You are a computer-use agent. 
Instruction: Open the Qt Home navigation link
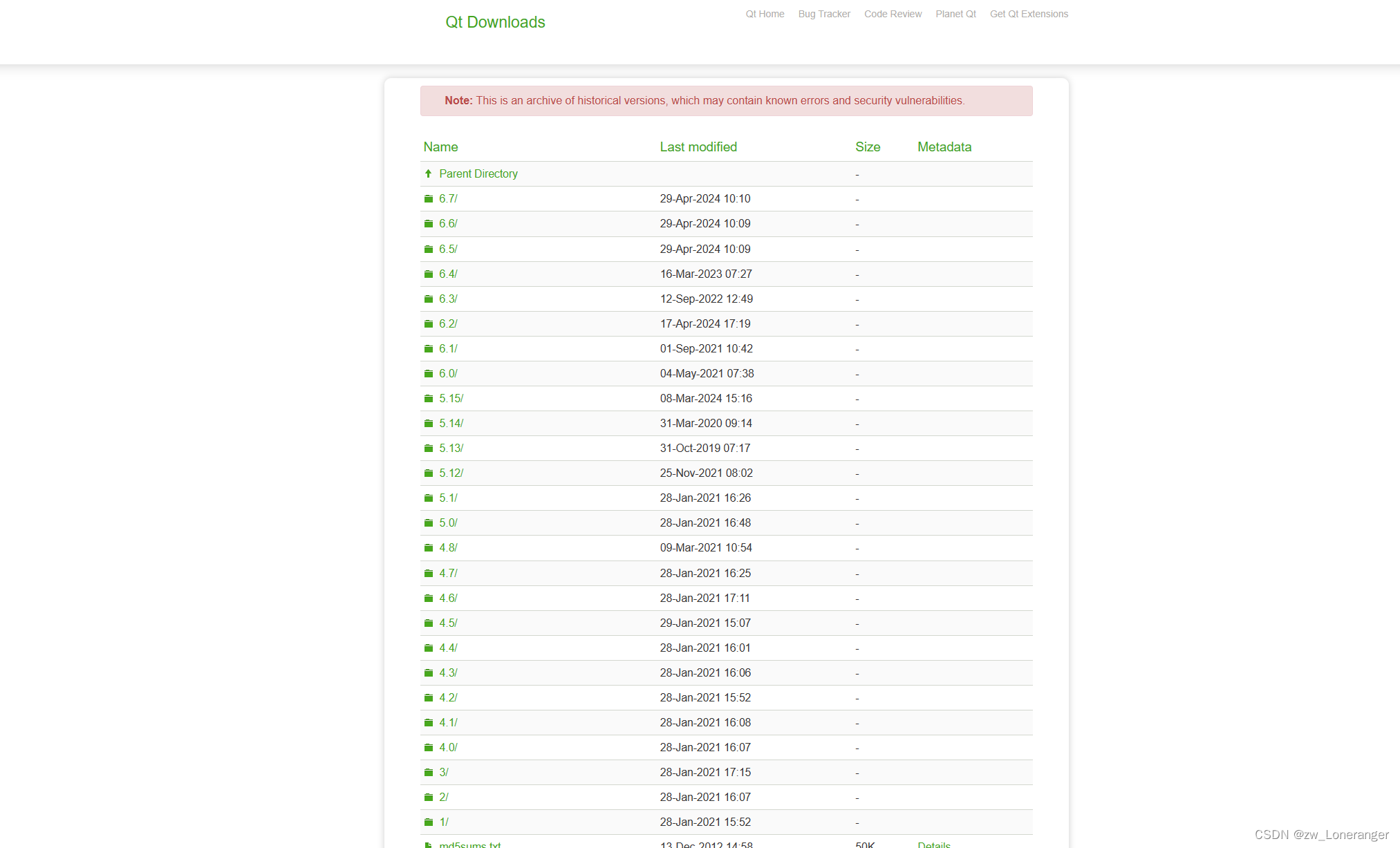pyautogui.click(x=765, y=14)
